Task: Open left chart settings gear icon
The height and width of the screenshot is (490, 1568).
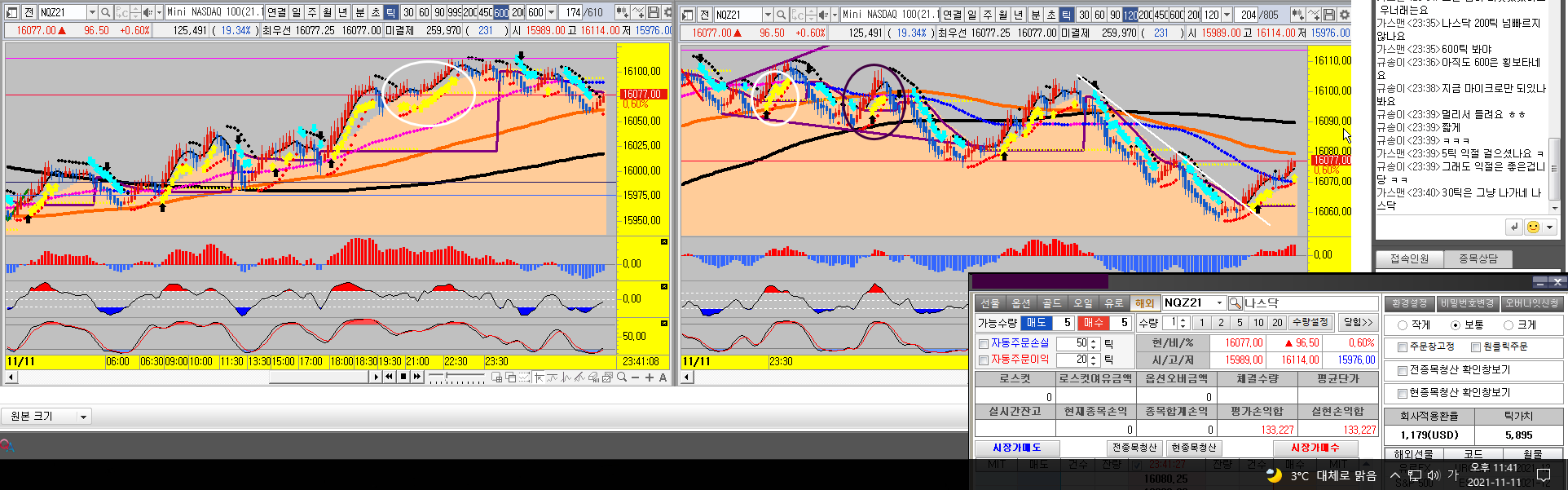Action: pos(668,12)
